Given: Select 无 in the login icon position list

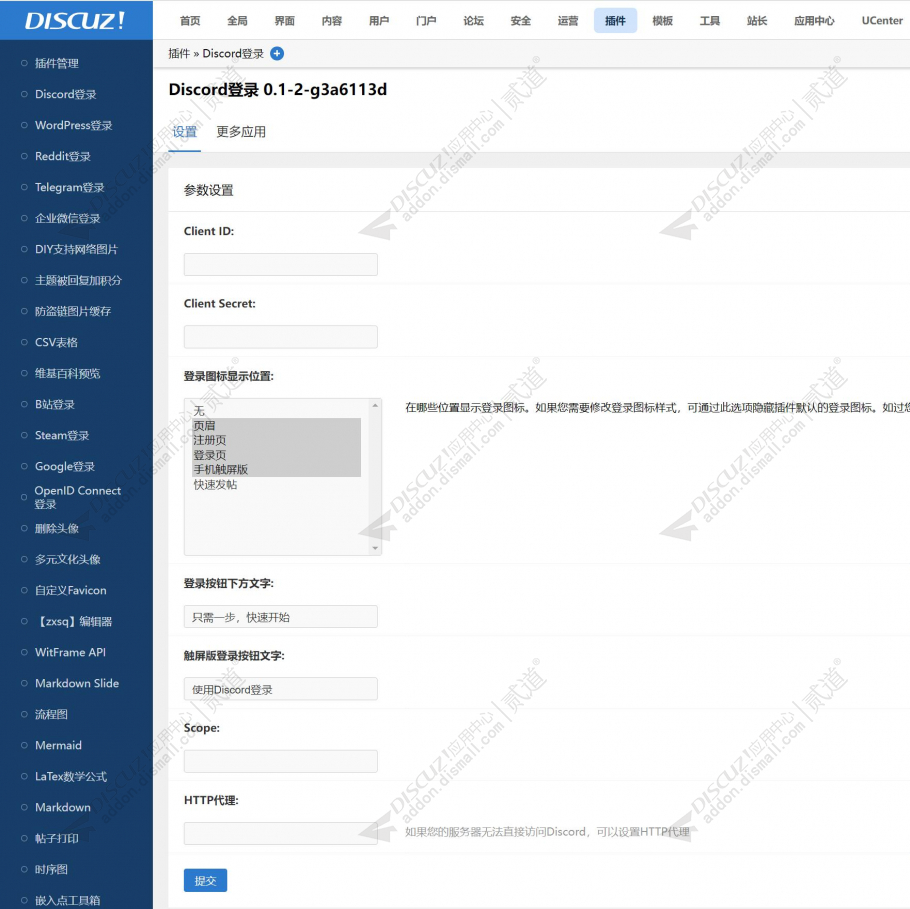Looking at the screenshot, I should [276, 410].
